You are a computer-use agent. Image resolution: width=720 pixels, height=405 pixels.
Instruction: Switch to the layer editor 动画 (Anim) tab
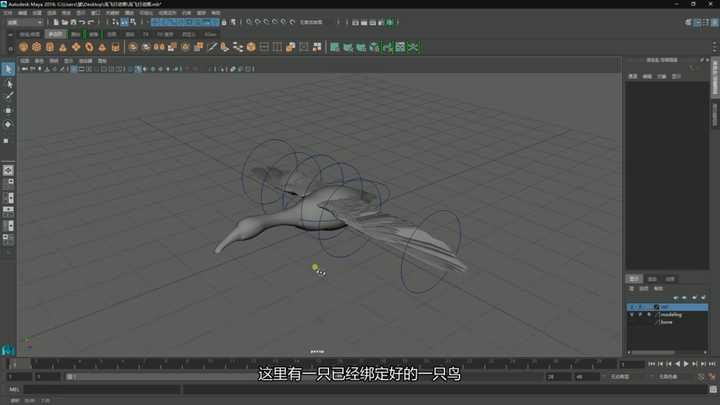click(669, 279)
